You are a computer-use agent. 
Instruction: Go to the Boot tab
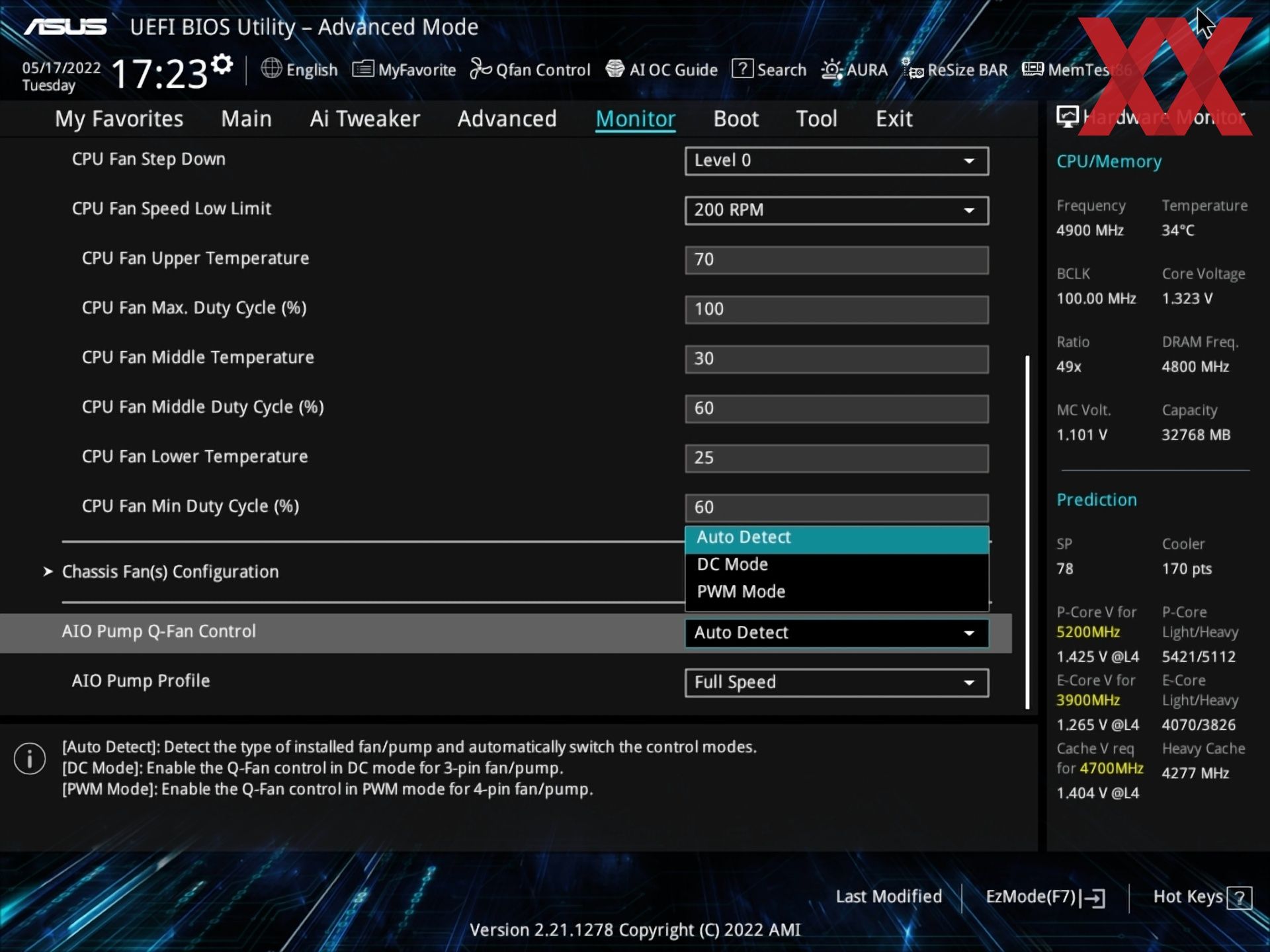point(736,119)
